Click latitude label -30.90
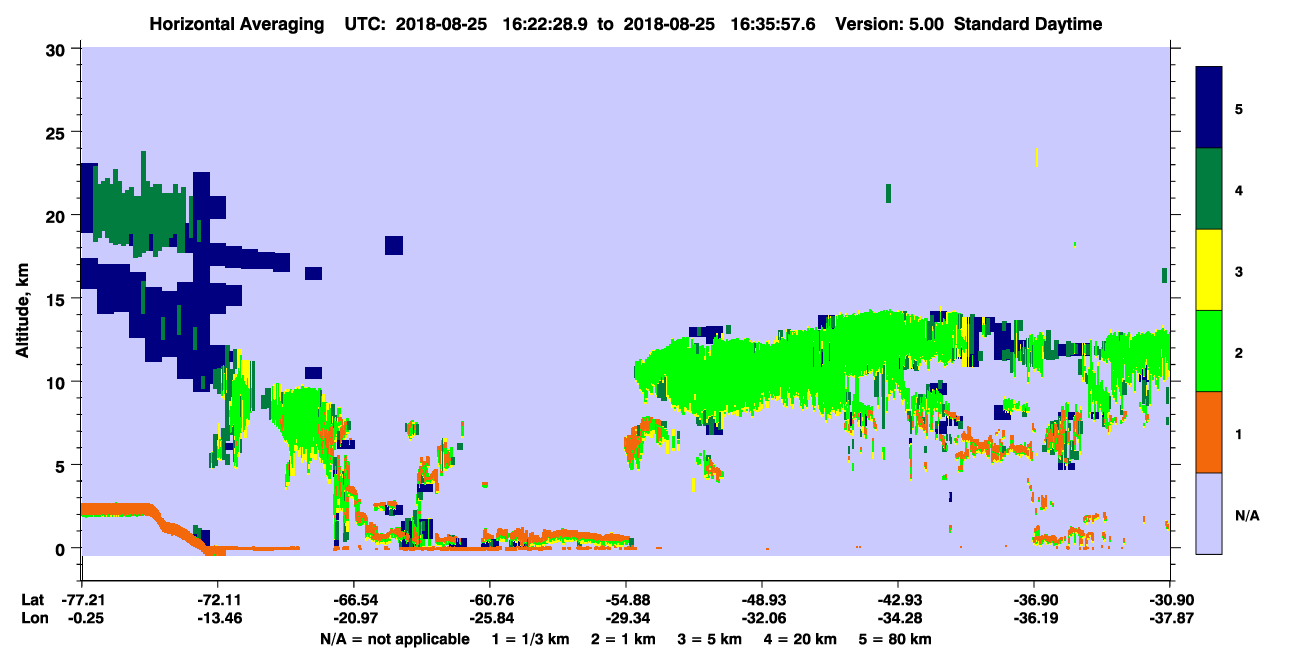 tap(1170, 599)
